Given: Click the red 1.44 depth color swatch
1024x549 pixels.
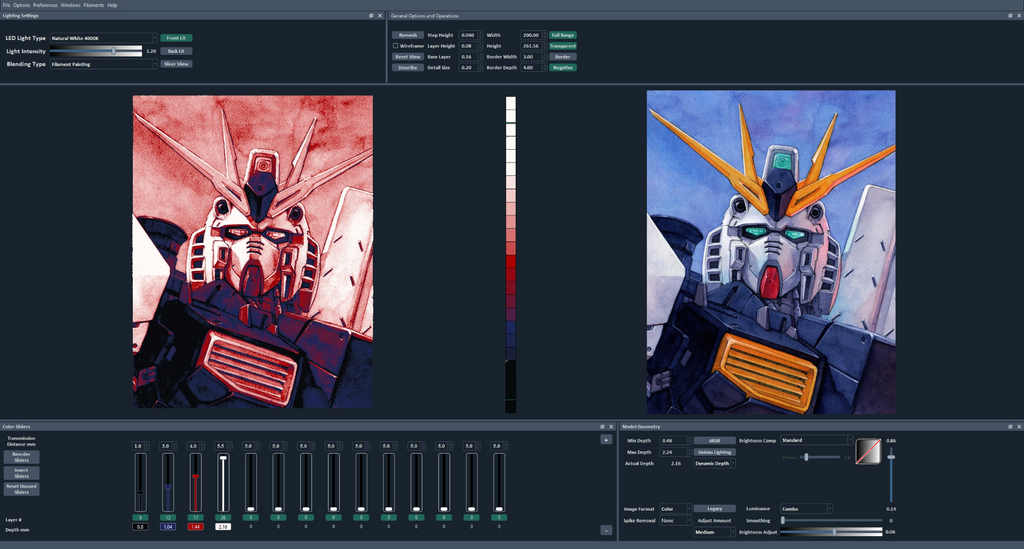Looking at the screenshot, I should 195,527.
